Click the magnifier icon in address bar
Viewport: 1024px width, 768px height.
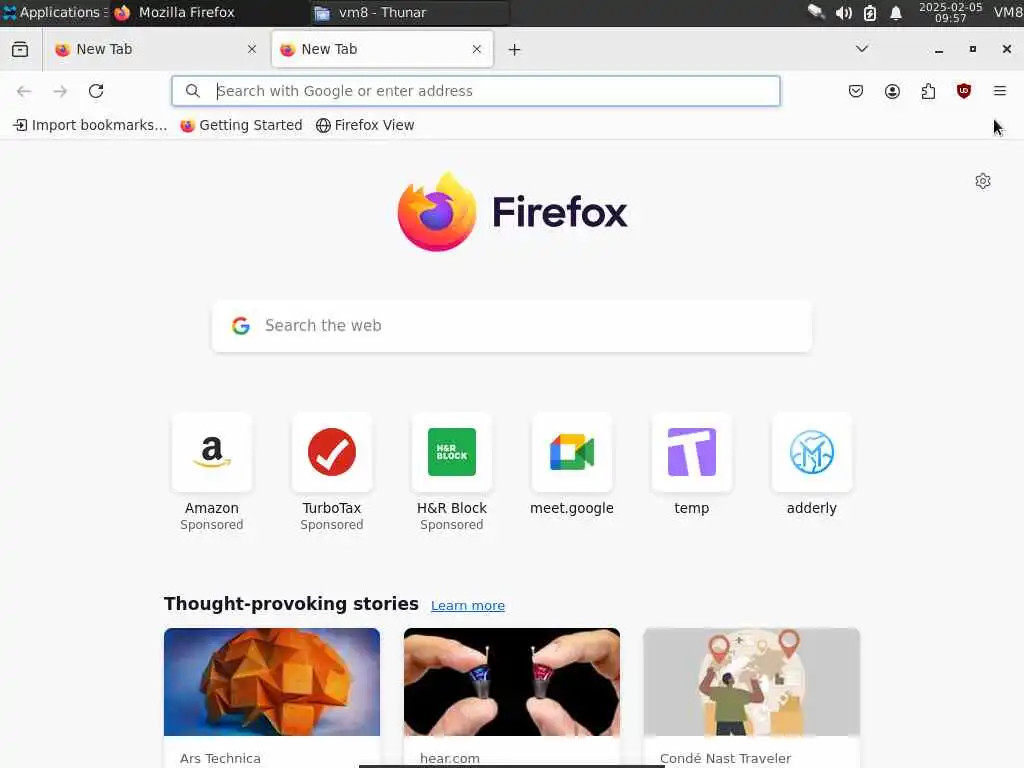pyautogui.click(x=193, y=91)
